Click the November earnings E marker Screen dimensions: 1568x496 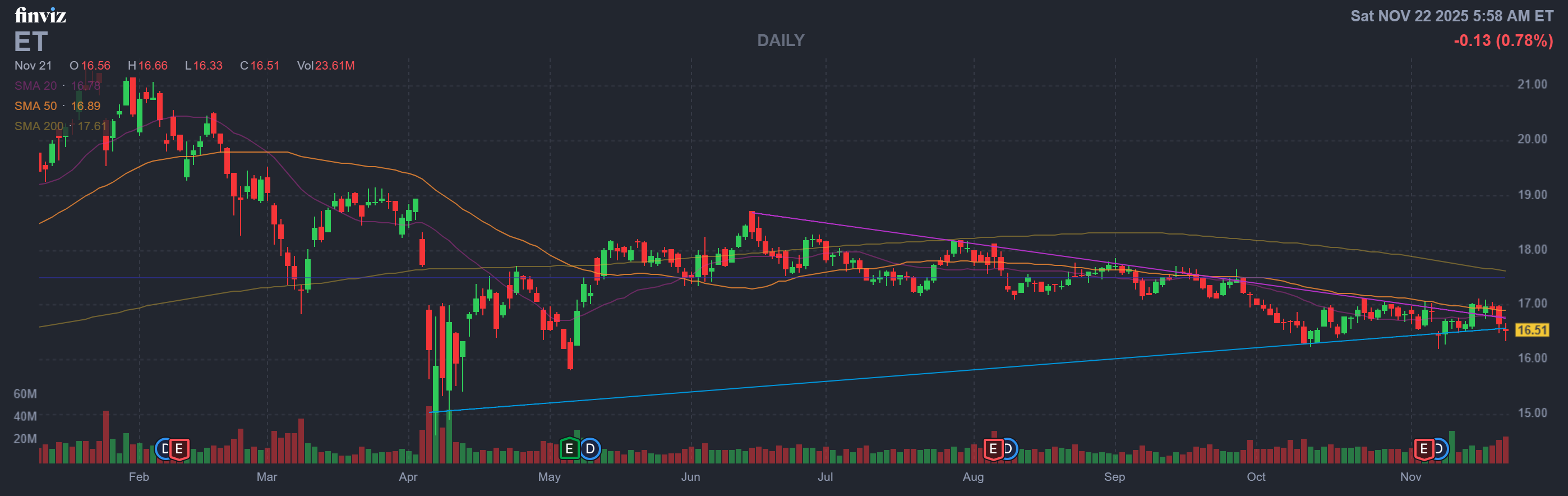click(x=1423, y=449)
